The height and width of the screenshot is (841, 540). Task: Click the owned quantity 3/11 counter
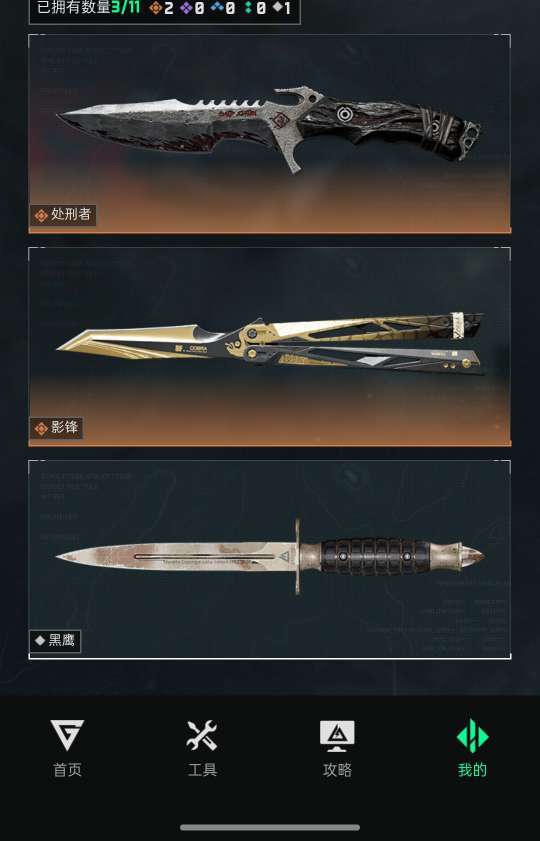pos(125,8)
